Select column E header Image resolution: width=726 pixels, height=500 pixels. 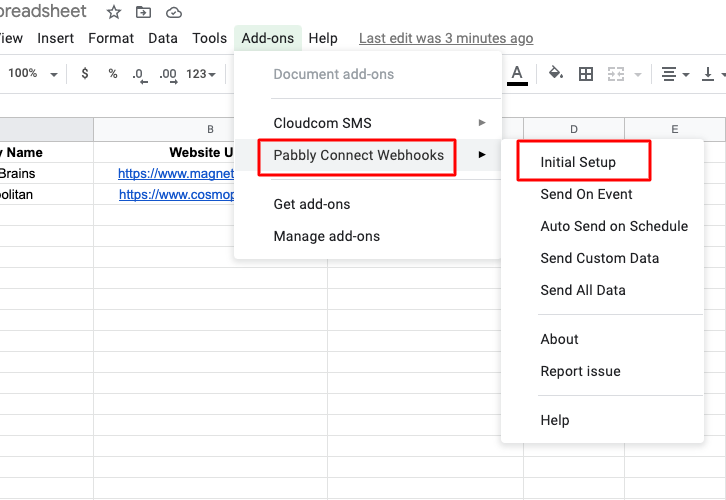(x=675, y=129)
